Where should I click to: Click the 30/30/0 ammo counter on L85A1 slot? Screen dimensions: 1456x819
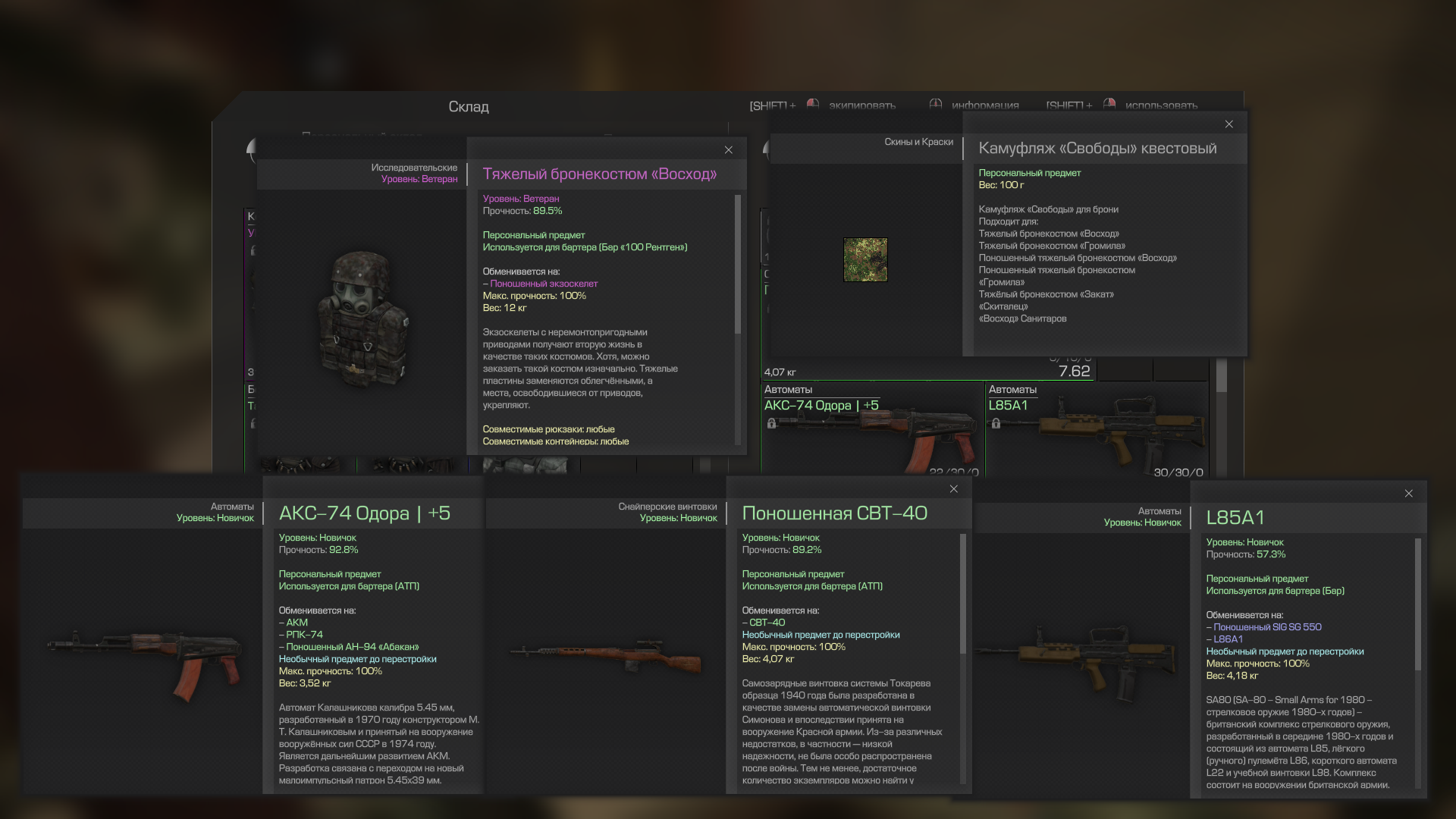pyautogui.click(x=1178, y=472)
